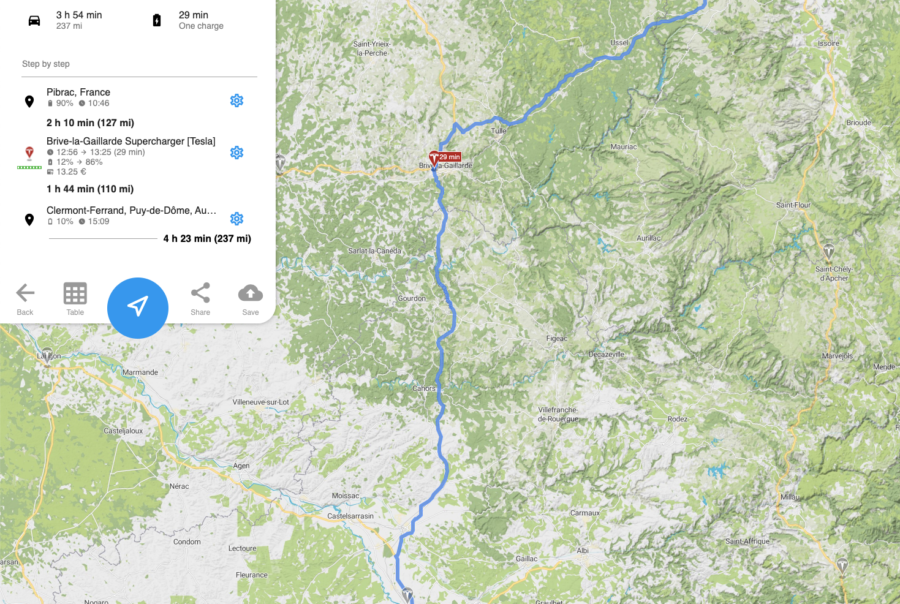Click the car icon drive time summary
Viewport: 900px width, 604px height.
pyautogui.click(x=34, y=21)
